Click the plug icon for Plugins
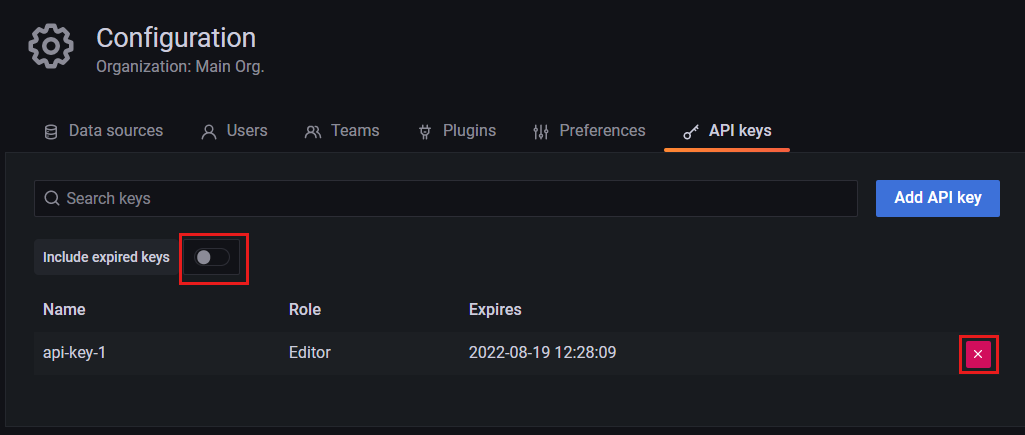The image size is (1025, 435). point(425,131)
